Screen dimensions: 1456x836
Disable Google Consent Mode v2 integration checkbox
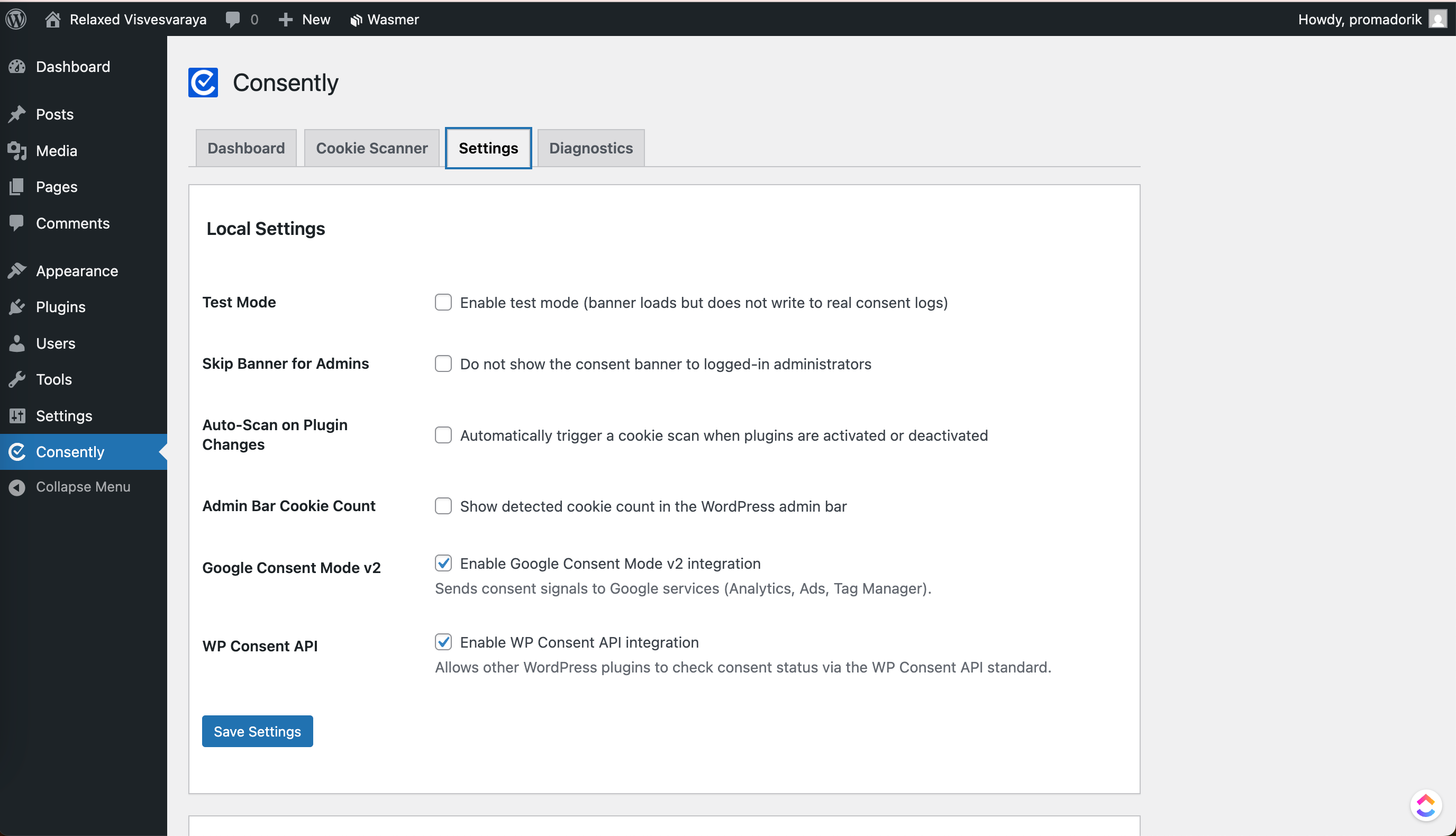443,564
